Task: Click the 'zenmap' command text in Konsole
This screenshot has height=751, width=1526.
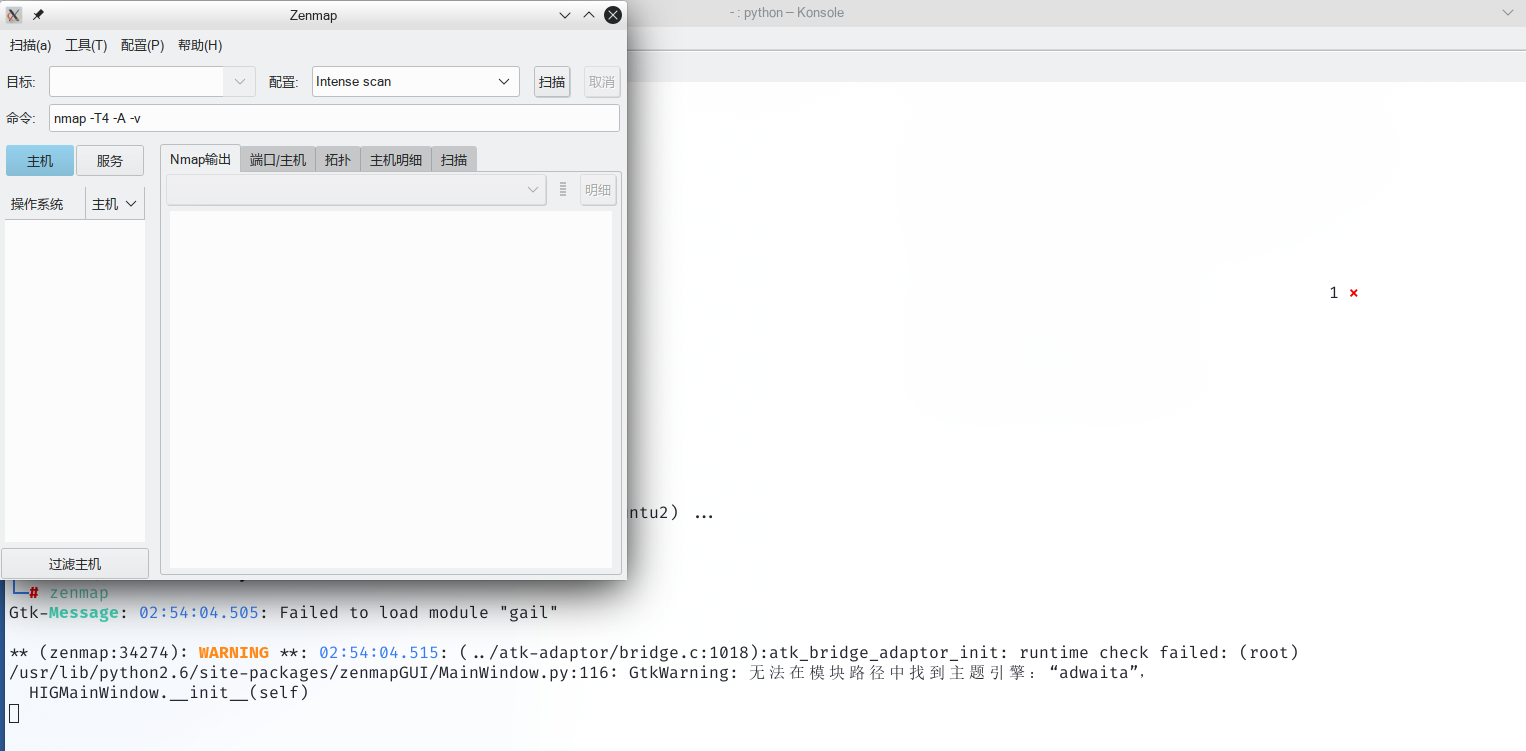Action: point(79,592)
